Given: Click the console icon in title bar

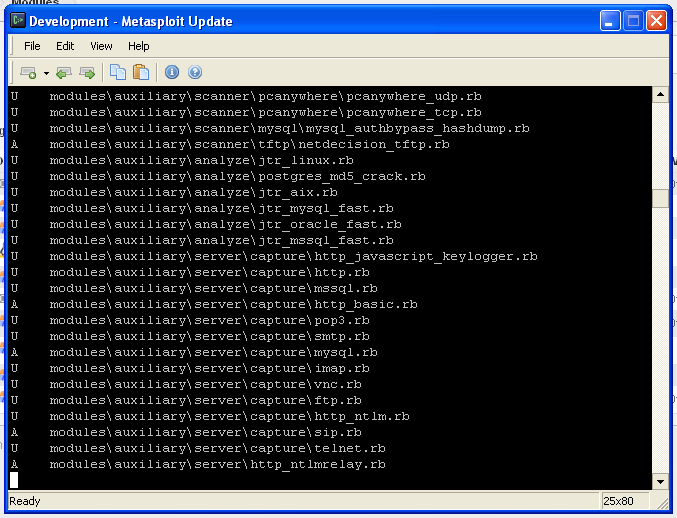Looking at the screenshot, I should pos(18,21).
